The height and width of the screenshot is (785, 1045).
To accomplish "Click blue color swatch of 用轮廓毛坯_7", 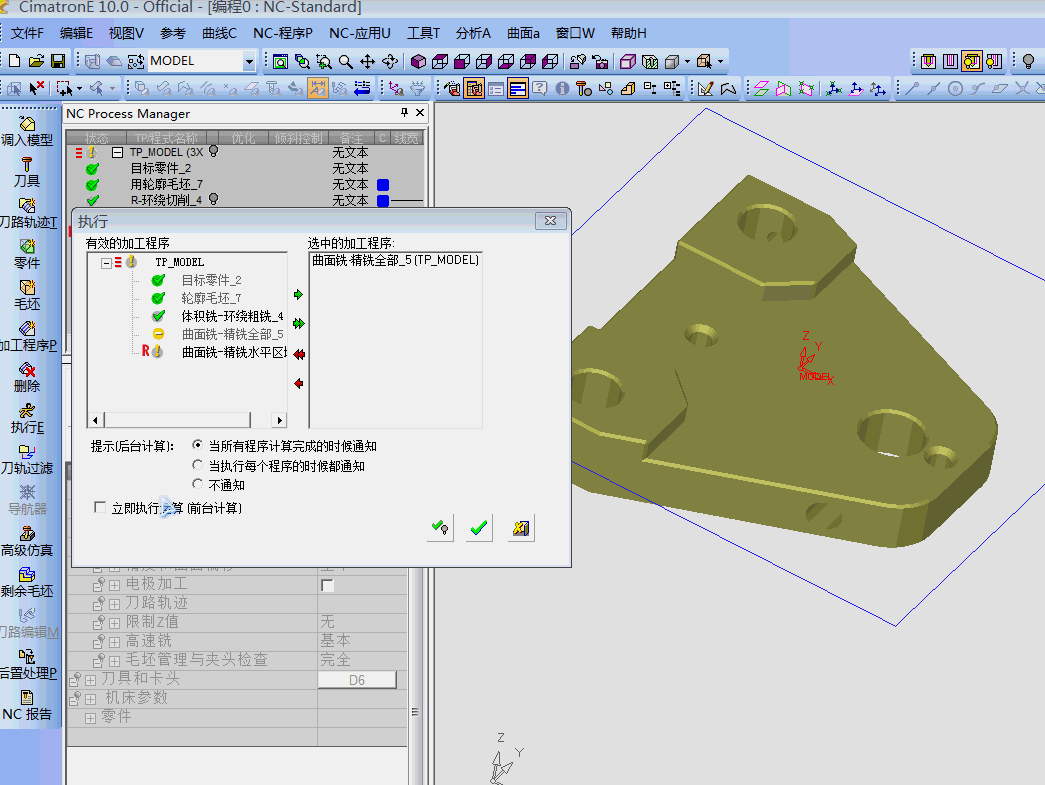I will point(383,185).
